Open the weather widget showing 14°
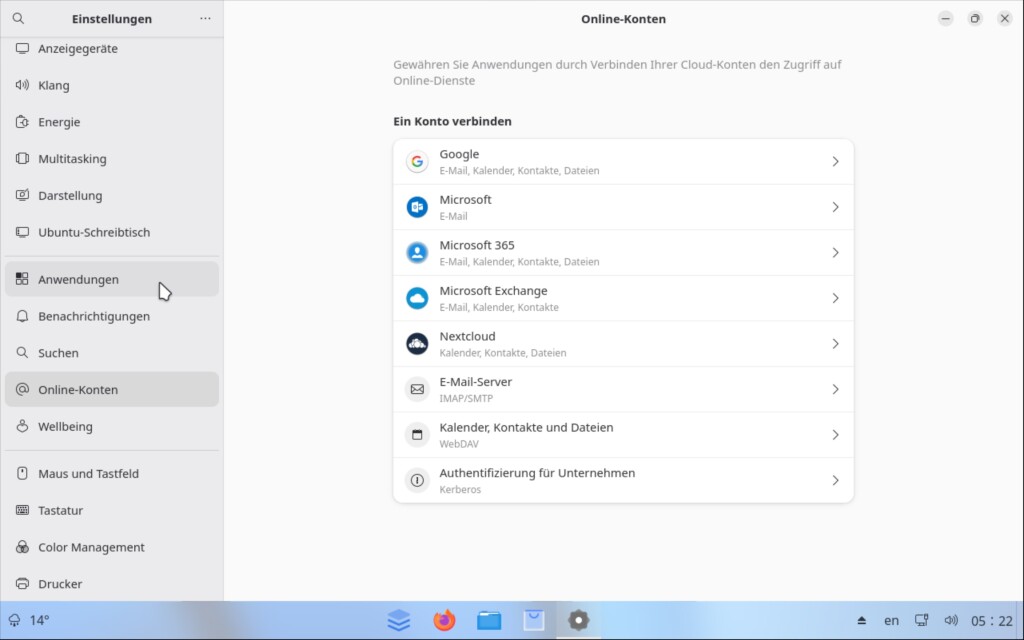 pyautogui.click(x=29, y=620)
